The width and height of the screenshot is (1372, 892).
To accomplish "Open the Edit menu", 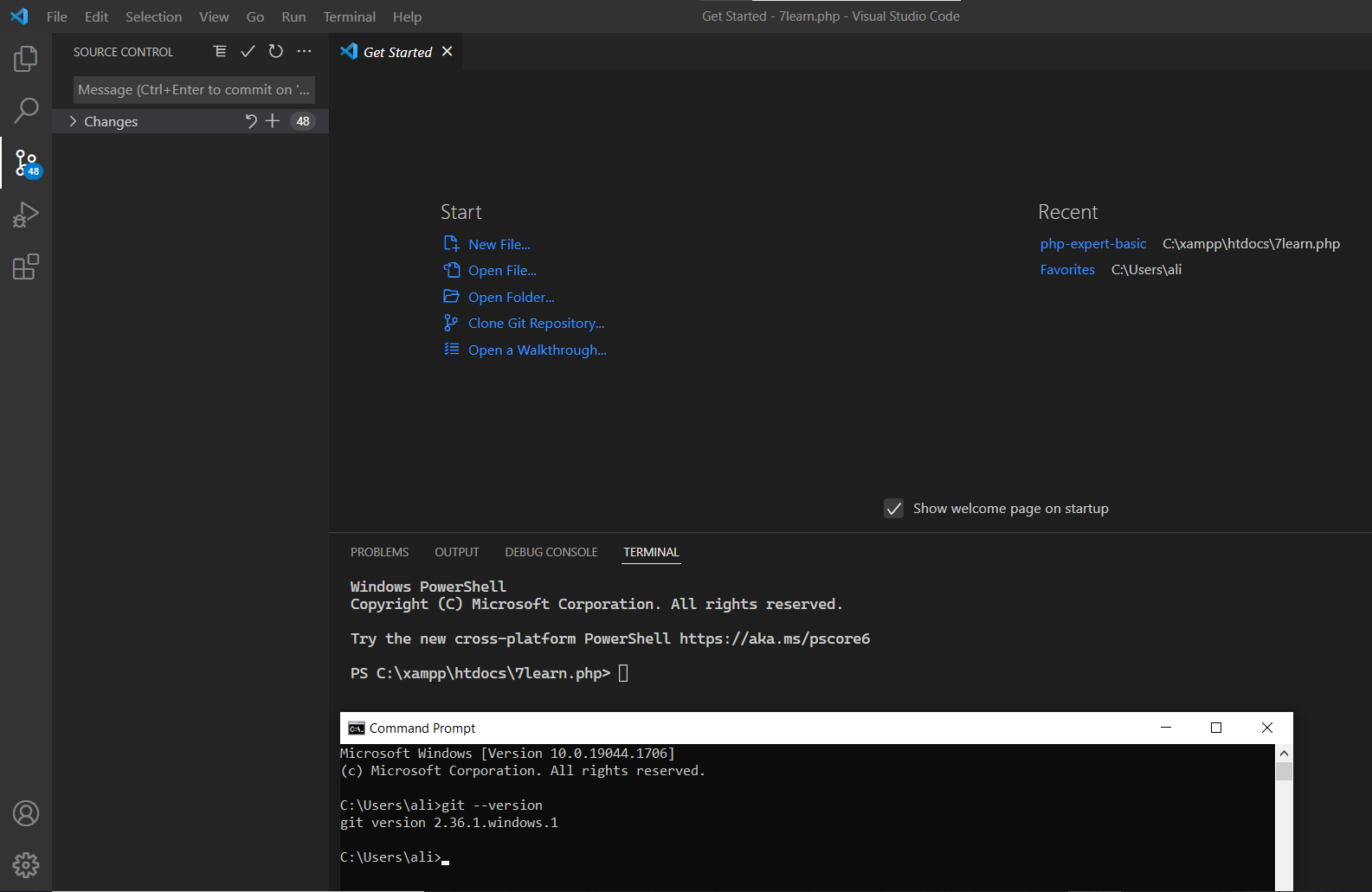I will coord(96,16).
